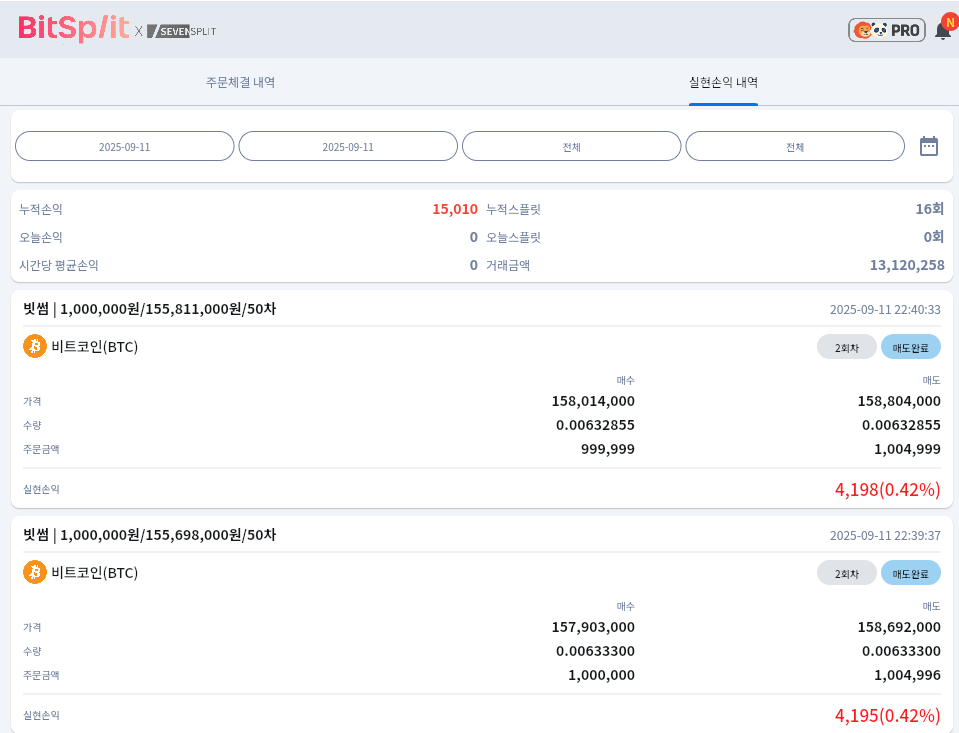Click the 누적손익 label

(41, 209)
